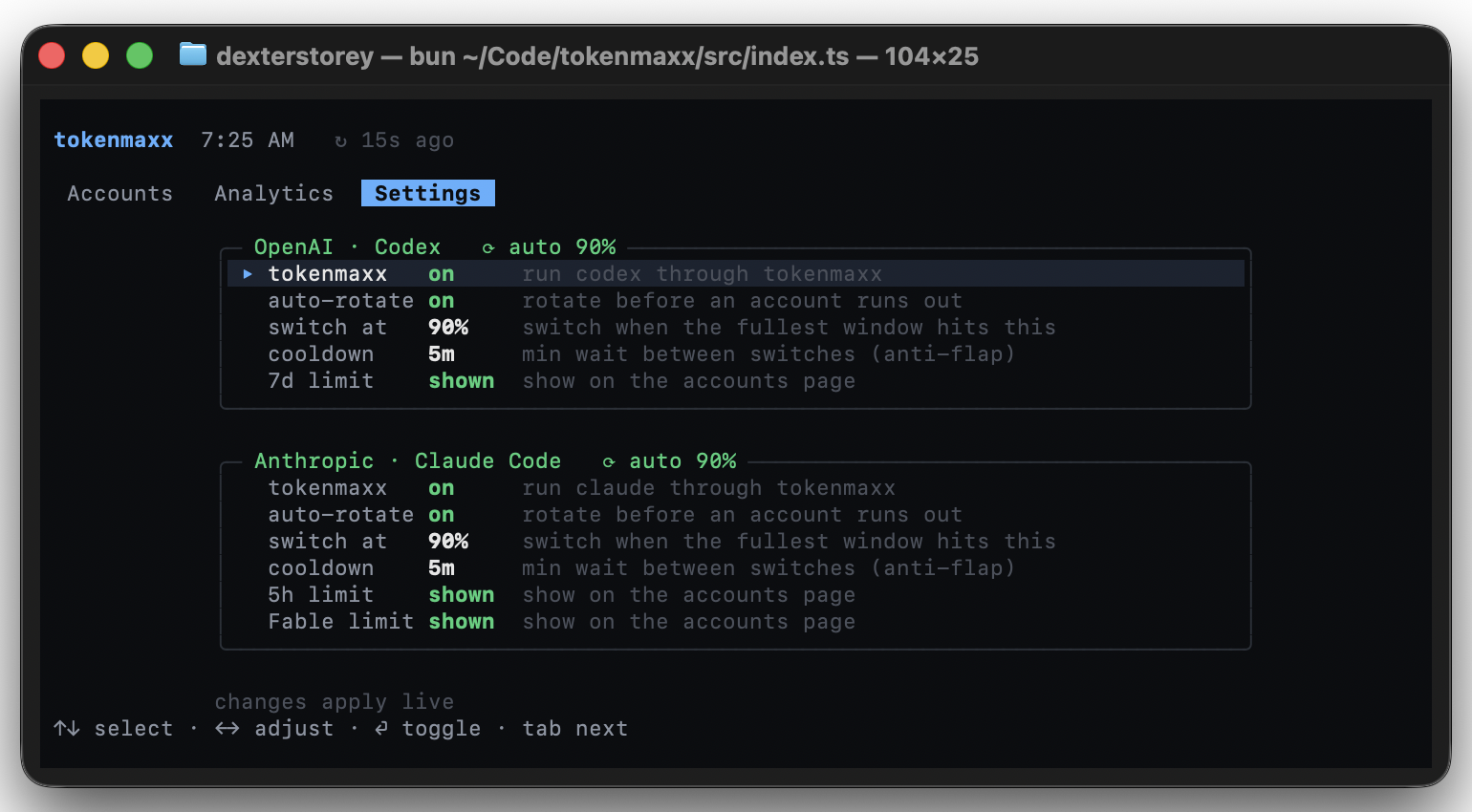This screenshot has width=1472, height=812.
Task: Toggle the Codex 7d limit shown value
Action: [x=462, y=381]
